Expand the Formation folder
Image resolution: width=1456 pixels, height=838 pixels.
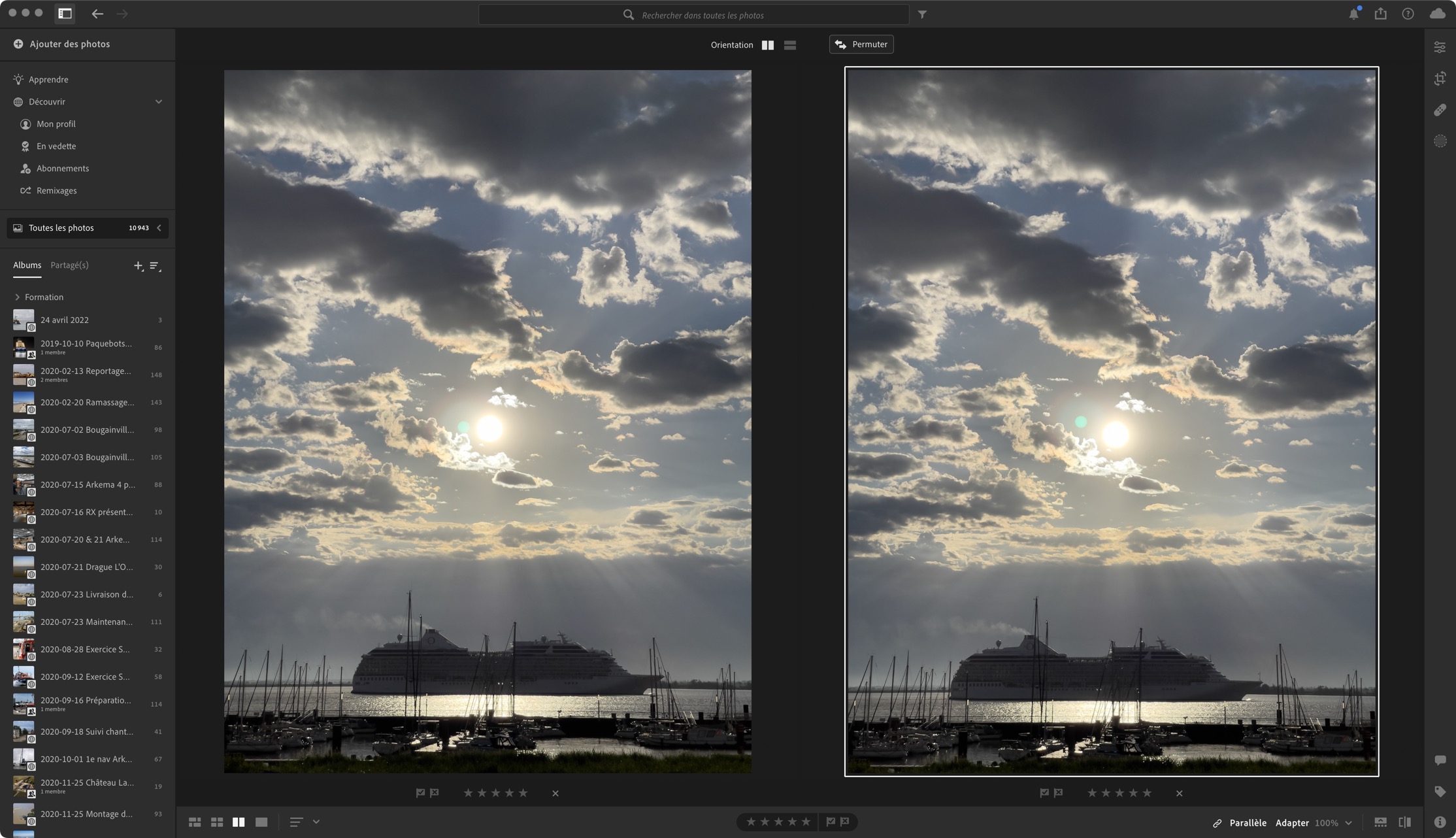tap(17, 297)
